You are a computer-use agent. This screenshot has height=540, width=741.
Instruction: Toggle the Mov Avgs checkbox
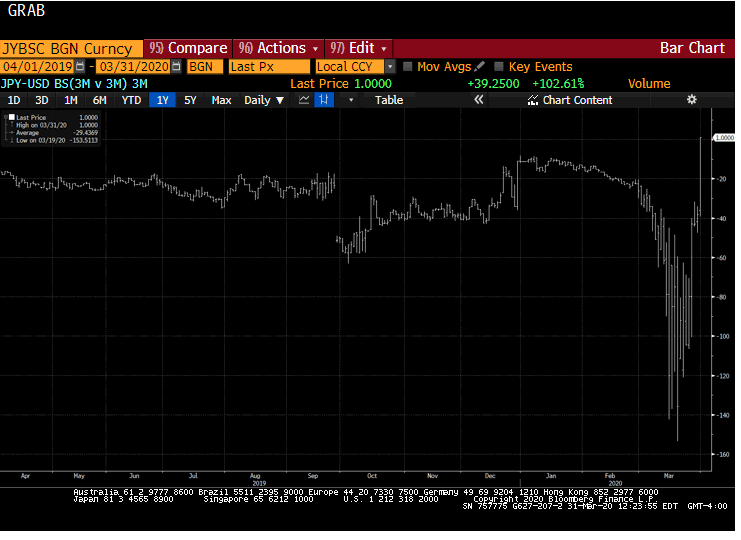[x=407, y=67]
